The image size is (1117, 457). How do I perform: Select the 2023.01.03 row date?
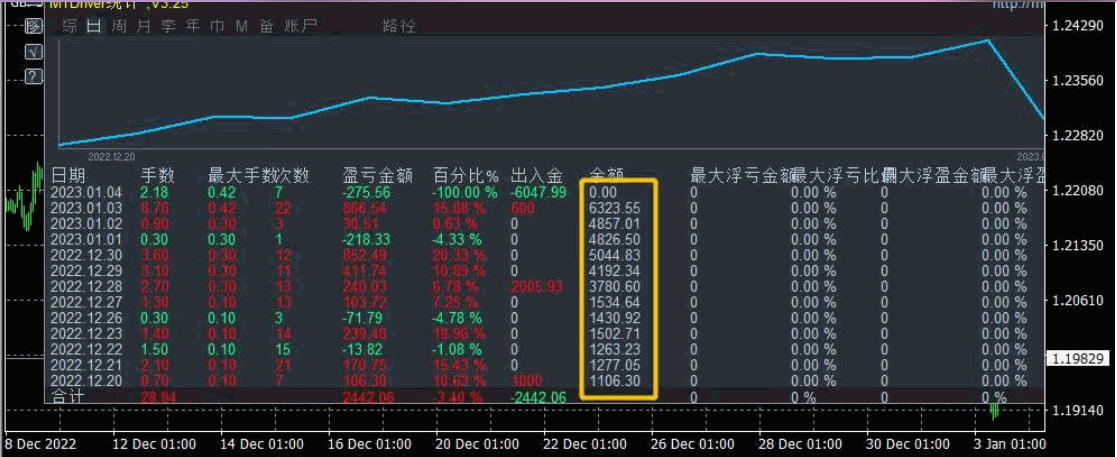80,209
